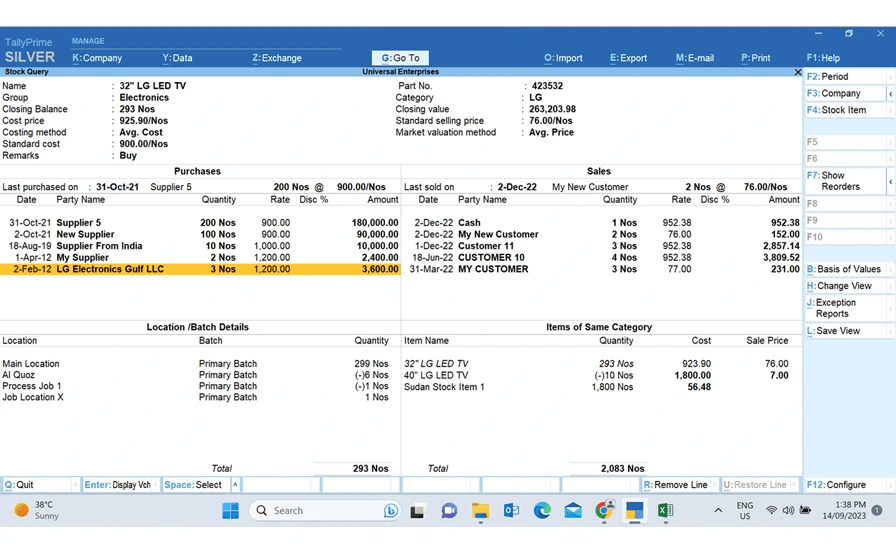
Task: Open Excel from the taskbar
Action: click(x=665, y=510)
